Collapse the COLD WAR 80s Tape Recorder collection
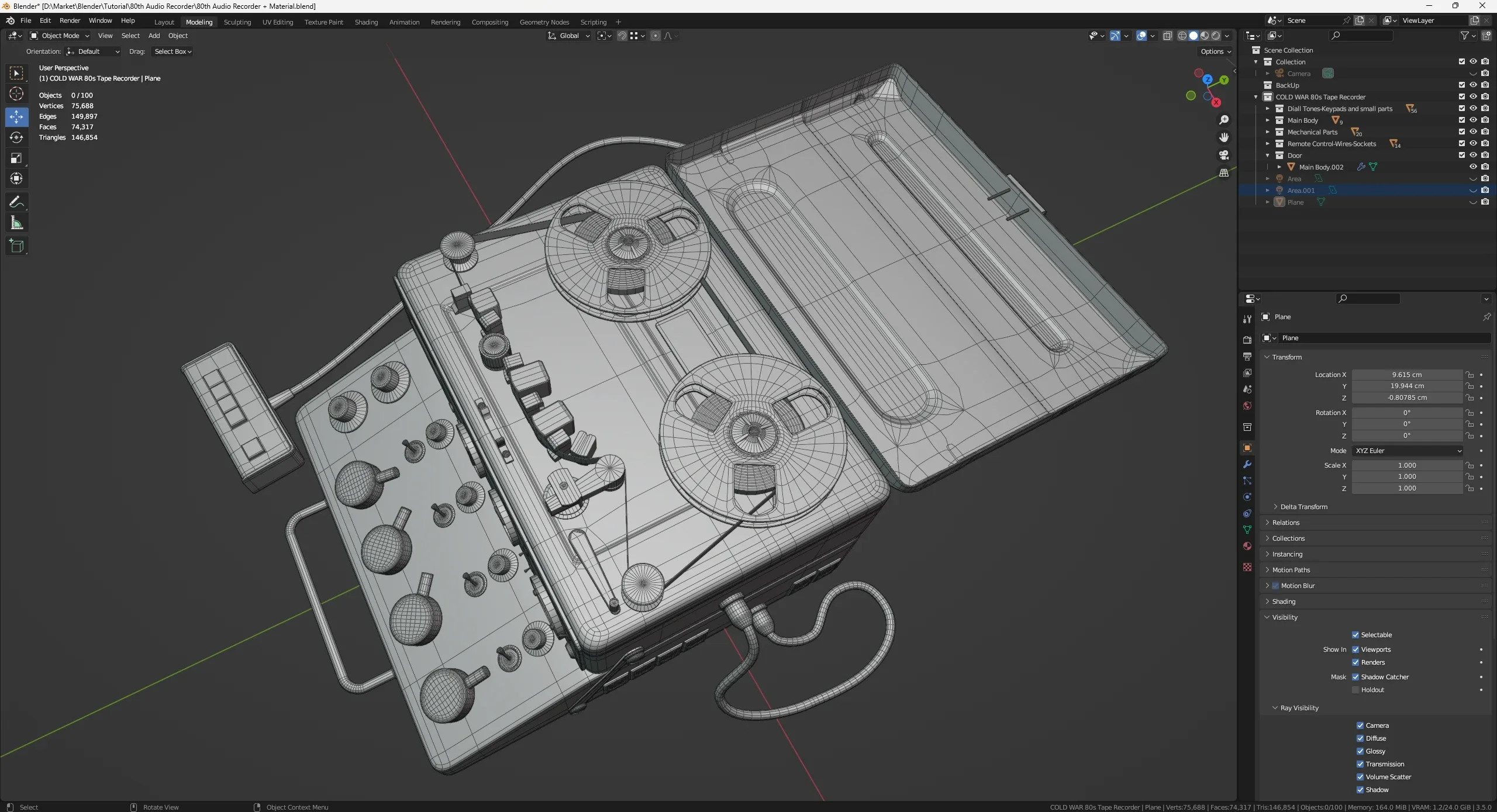Image resolution: width=1497 pixels, height=812 pixels. click(x=1255, y=96)
